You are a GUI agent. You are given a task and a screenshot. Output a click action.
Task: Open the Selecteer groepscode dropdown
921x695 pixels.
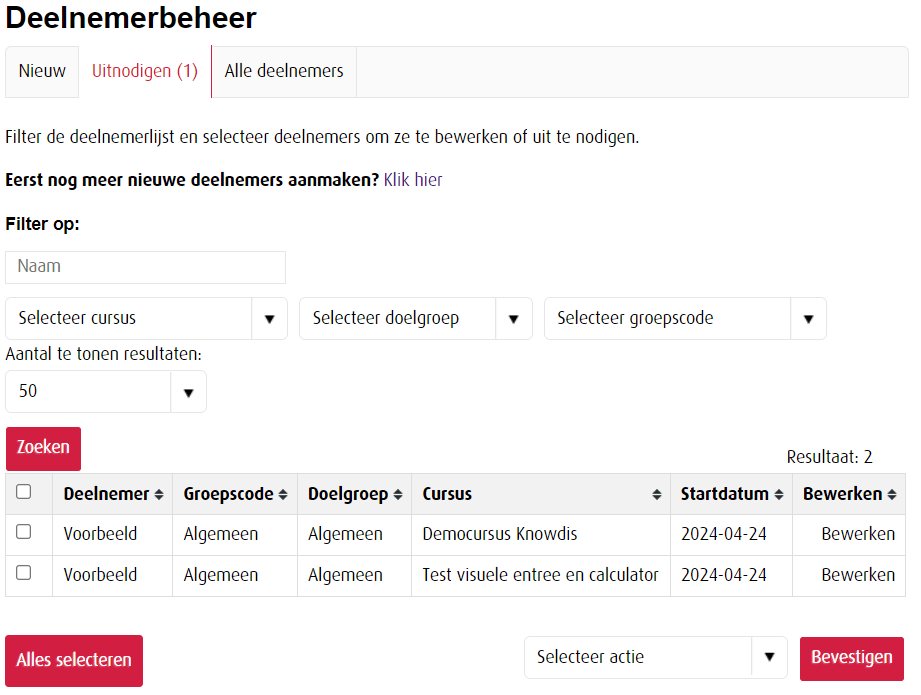685,318
